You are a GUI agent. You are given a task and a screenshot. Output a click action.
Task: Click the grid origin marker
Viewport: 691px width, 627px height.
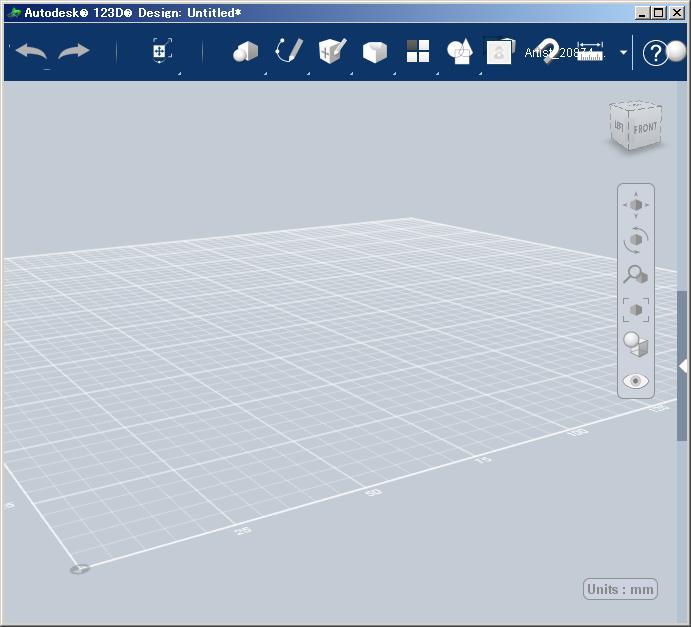[80, 569]
